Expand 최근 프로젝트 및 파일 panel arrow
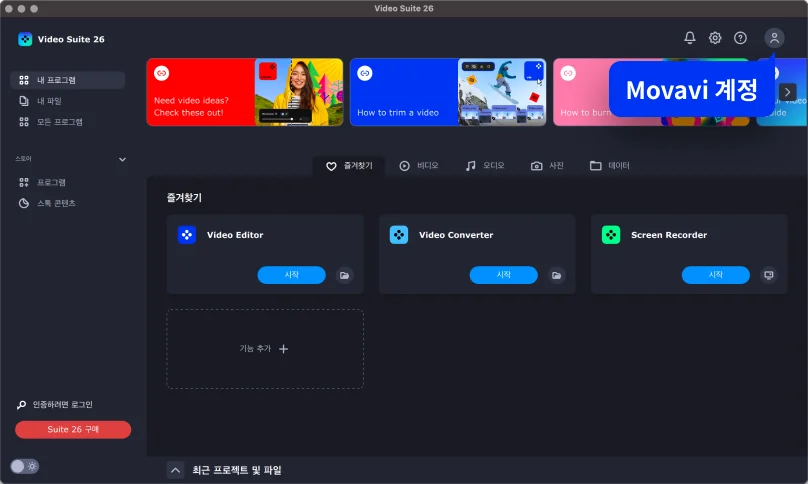The width and height of the screenshot is (808, 484). 175,470
